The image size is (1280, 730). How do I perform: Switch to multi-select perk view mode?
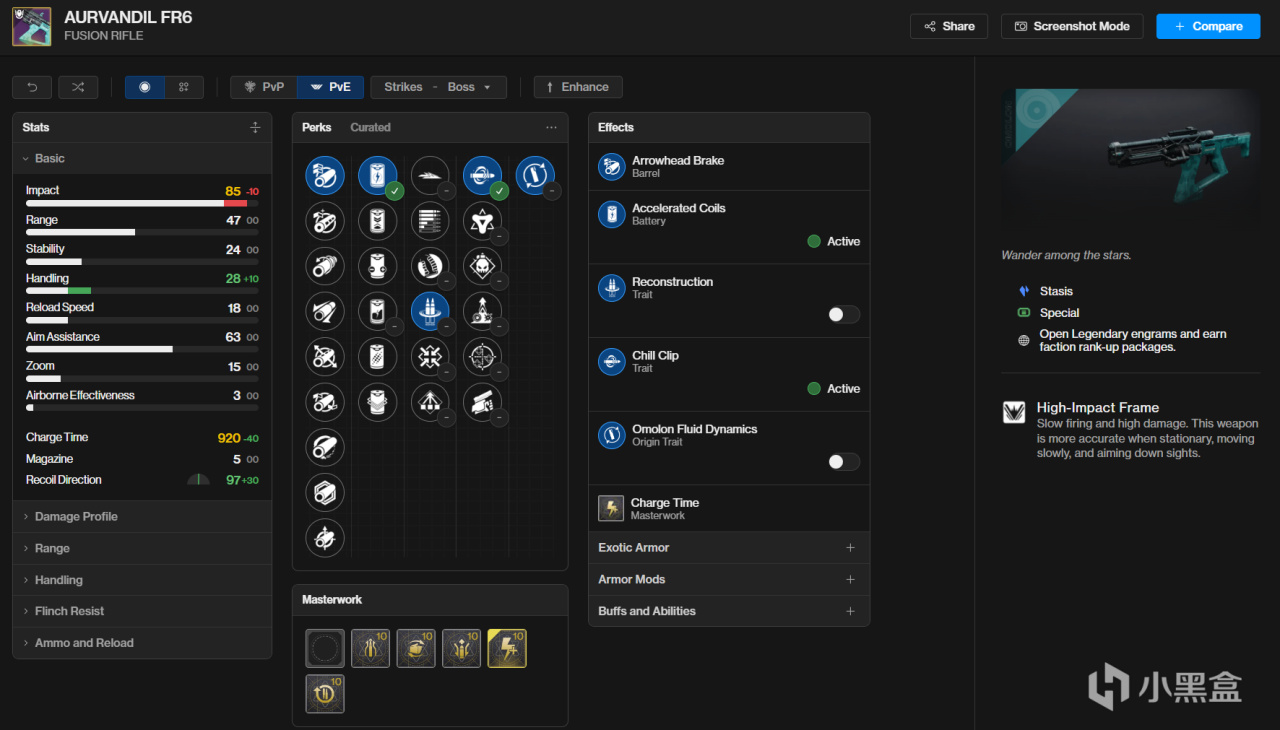click(x=184, y=87)
